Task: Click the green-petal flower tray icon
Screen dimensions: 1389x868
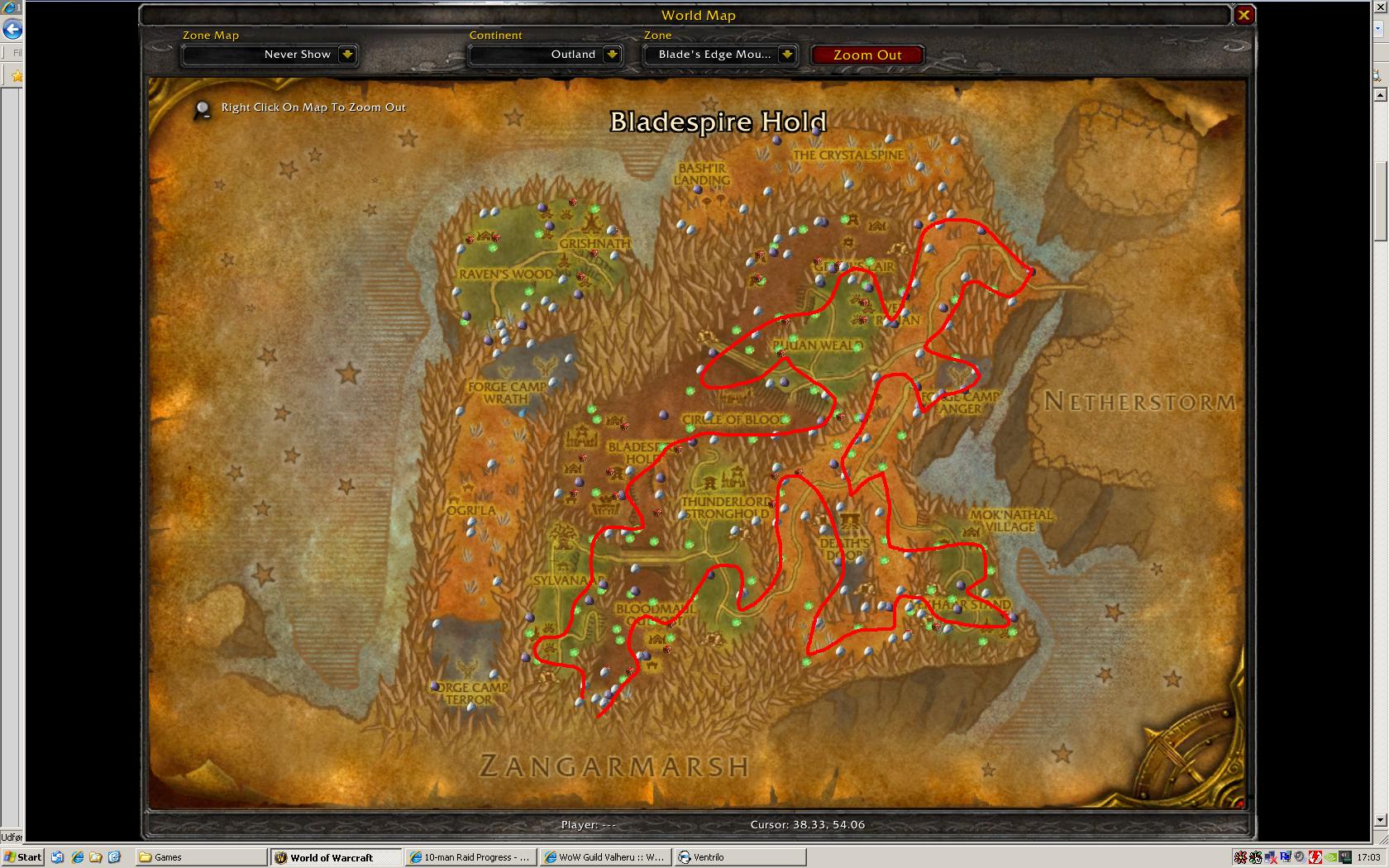Action: click(1256, 857)
